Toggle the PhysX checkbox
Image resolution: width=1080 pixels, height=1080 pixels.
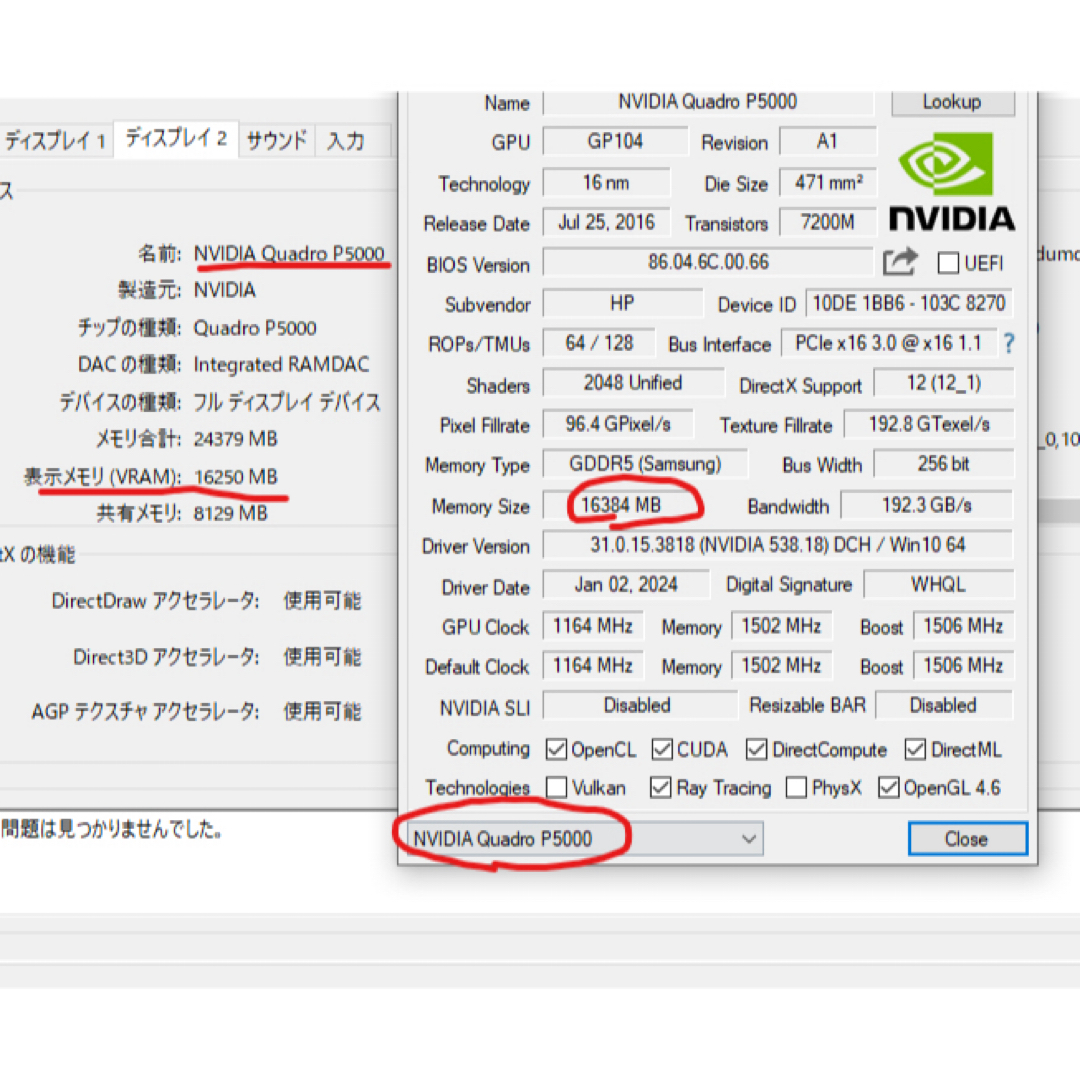tap(796, 787)
